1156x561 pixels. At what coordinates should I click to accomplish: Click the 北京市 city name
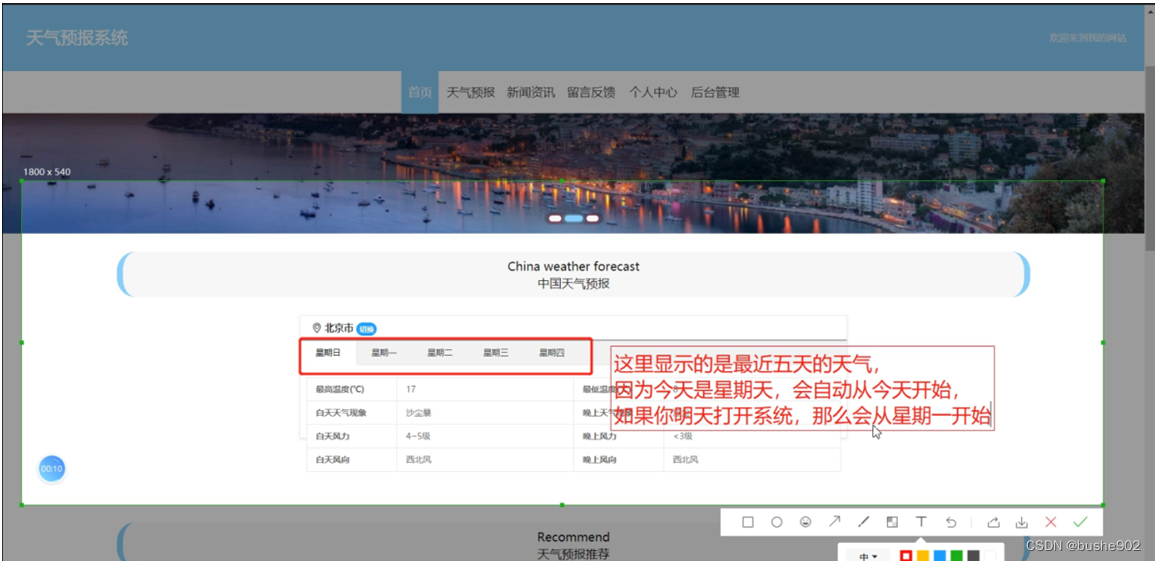coord(339,328)
